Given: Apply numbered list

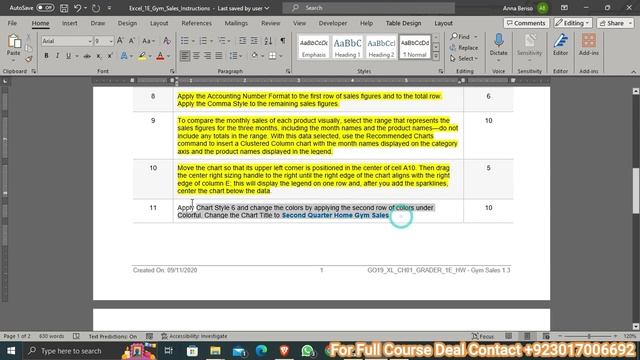Looking at the screenshot, I should tap(203, 41).
